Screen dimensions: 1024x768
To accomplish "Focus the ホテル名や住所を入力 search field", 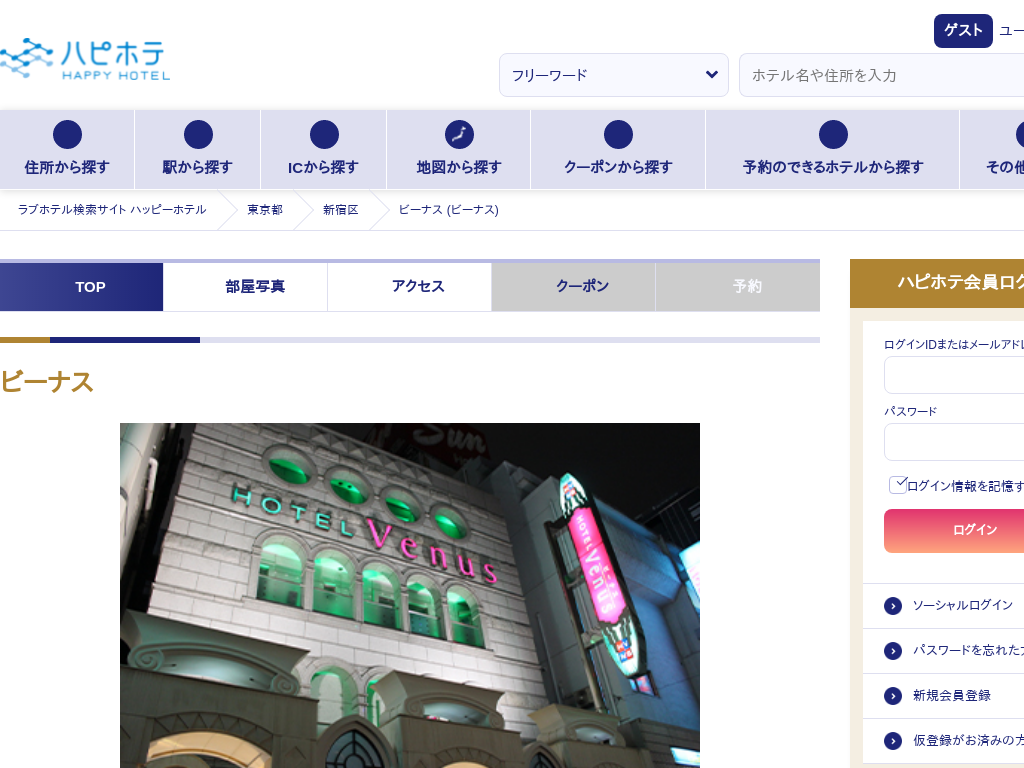I will pyautogui.click(x=882, y=75).
